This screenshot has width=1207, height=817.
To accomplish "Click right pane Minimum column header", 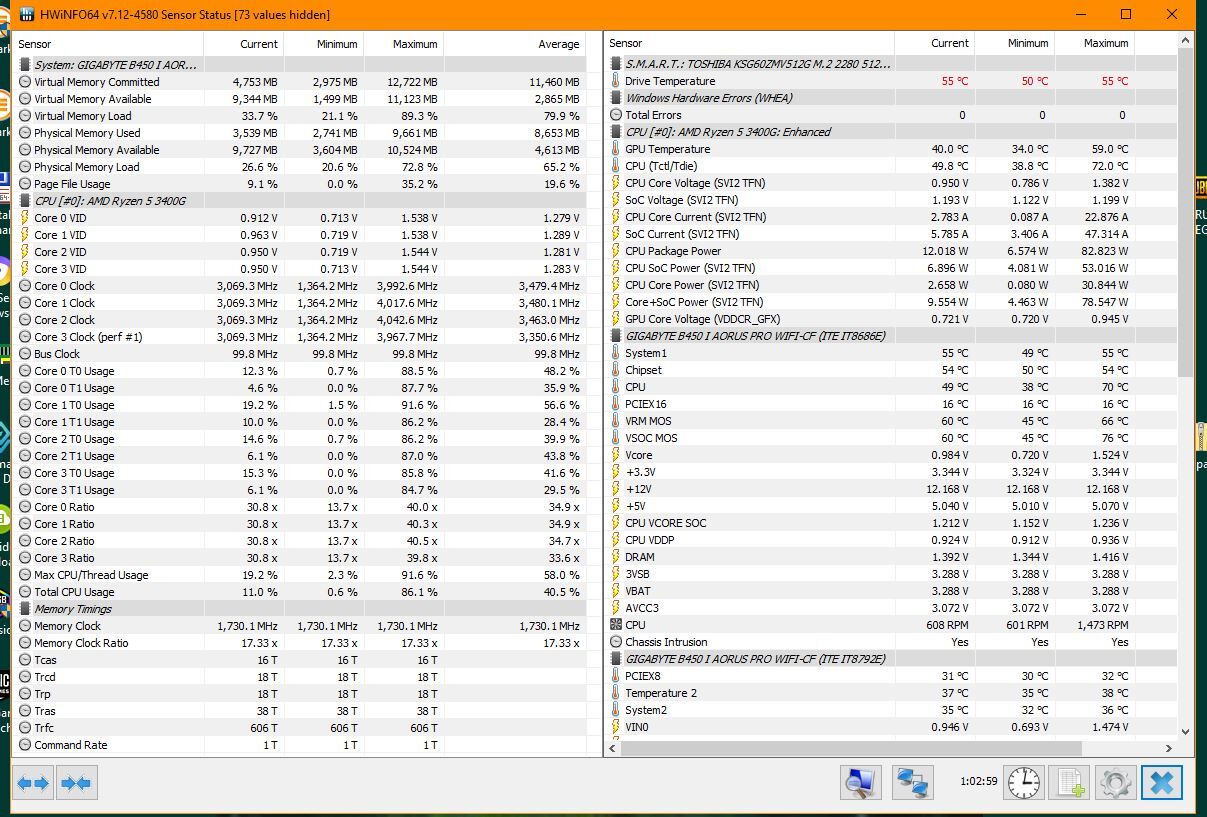I will (x=1014, y=43).
